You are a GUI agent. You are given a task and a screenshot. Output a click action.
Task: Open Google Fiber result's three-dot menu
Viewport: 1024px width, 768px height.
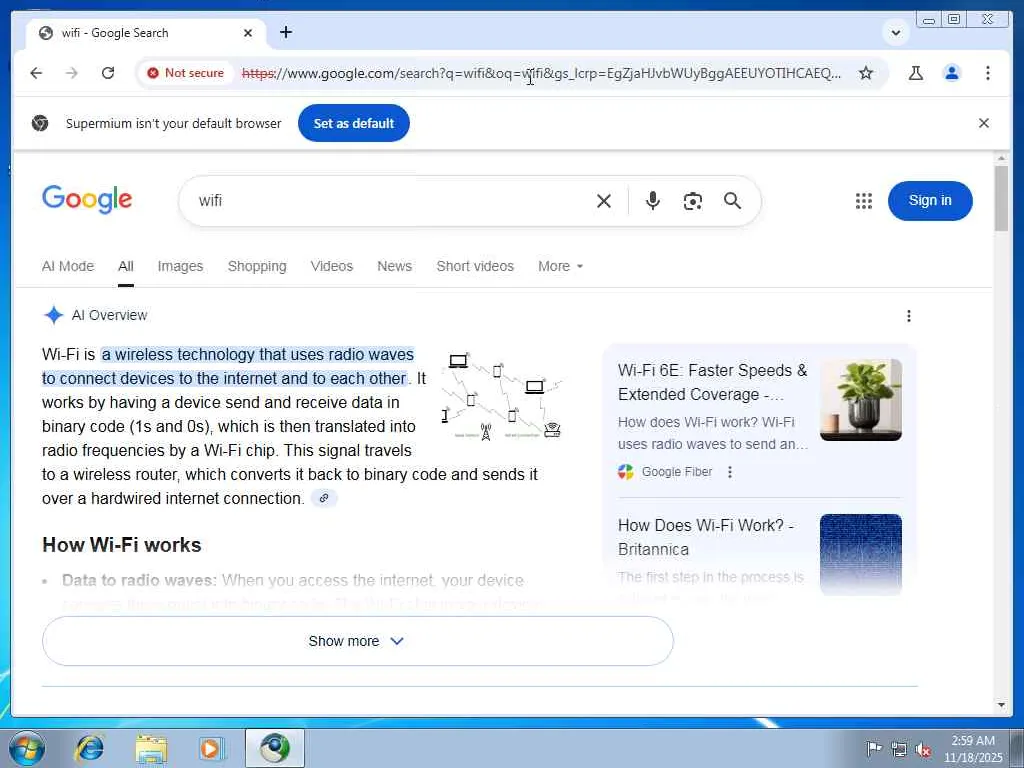point(730,472)
